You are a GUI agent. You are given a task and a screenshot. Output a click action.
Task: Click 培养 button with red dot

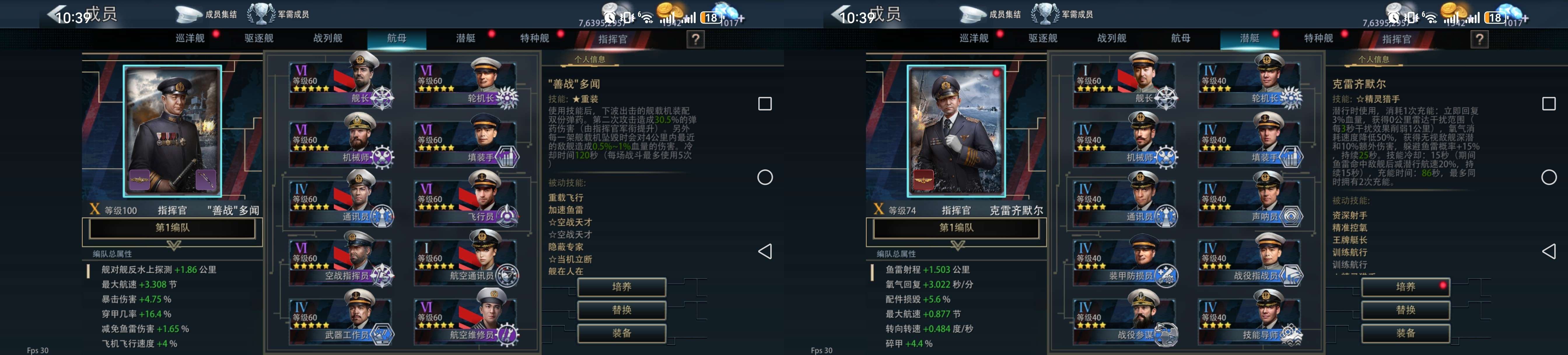(1406, 287)
